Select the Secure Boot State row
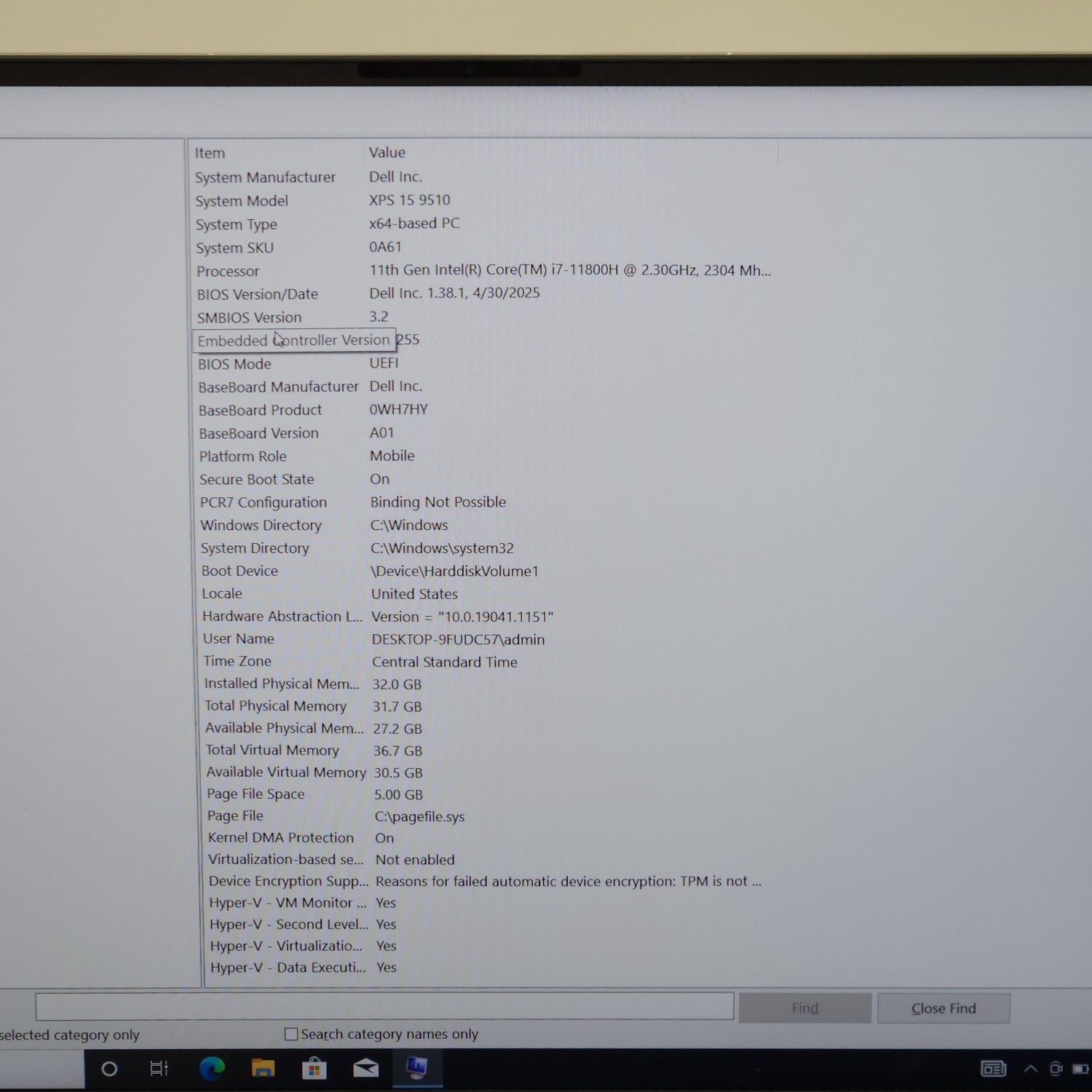Viewport: 1092px width, 1092px height. tap(257, 479)
